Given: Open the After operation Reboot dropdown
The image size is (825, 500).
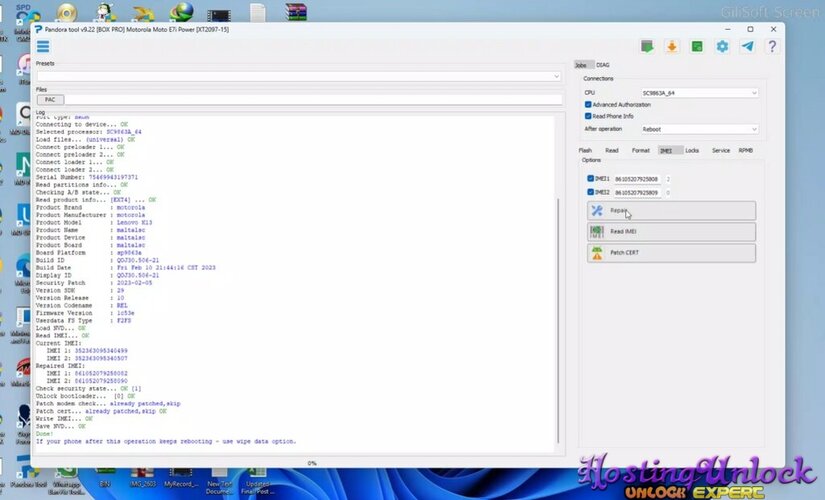Looking at the screenshot, I should 699,129.
